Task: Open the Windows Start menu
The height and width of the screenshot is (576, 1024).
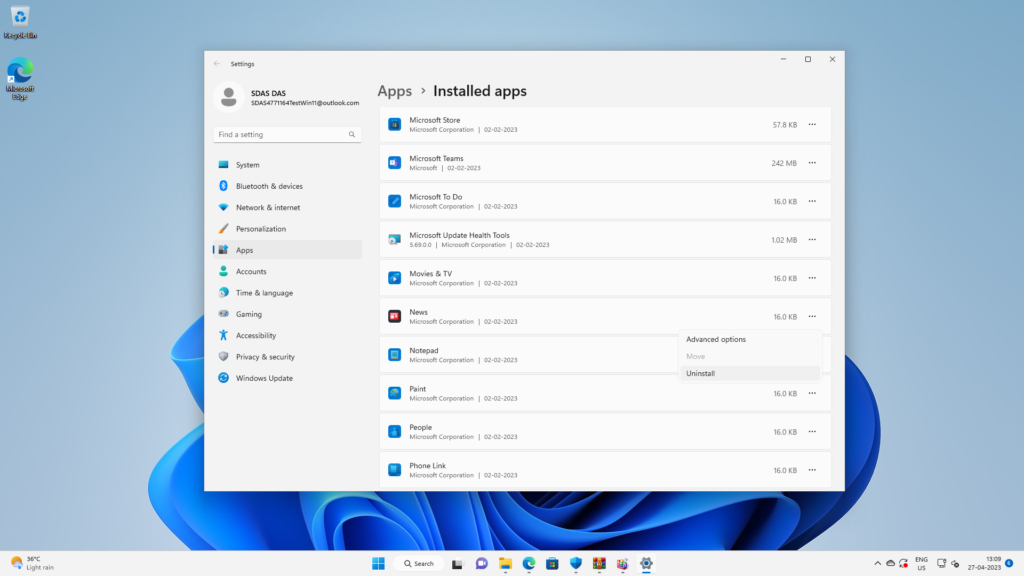Action: coord(378,564)
